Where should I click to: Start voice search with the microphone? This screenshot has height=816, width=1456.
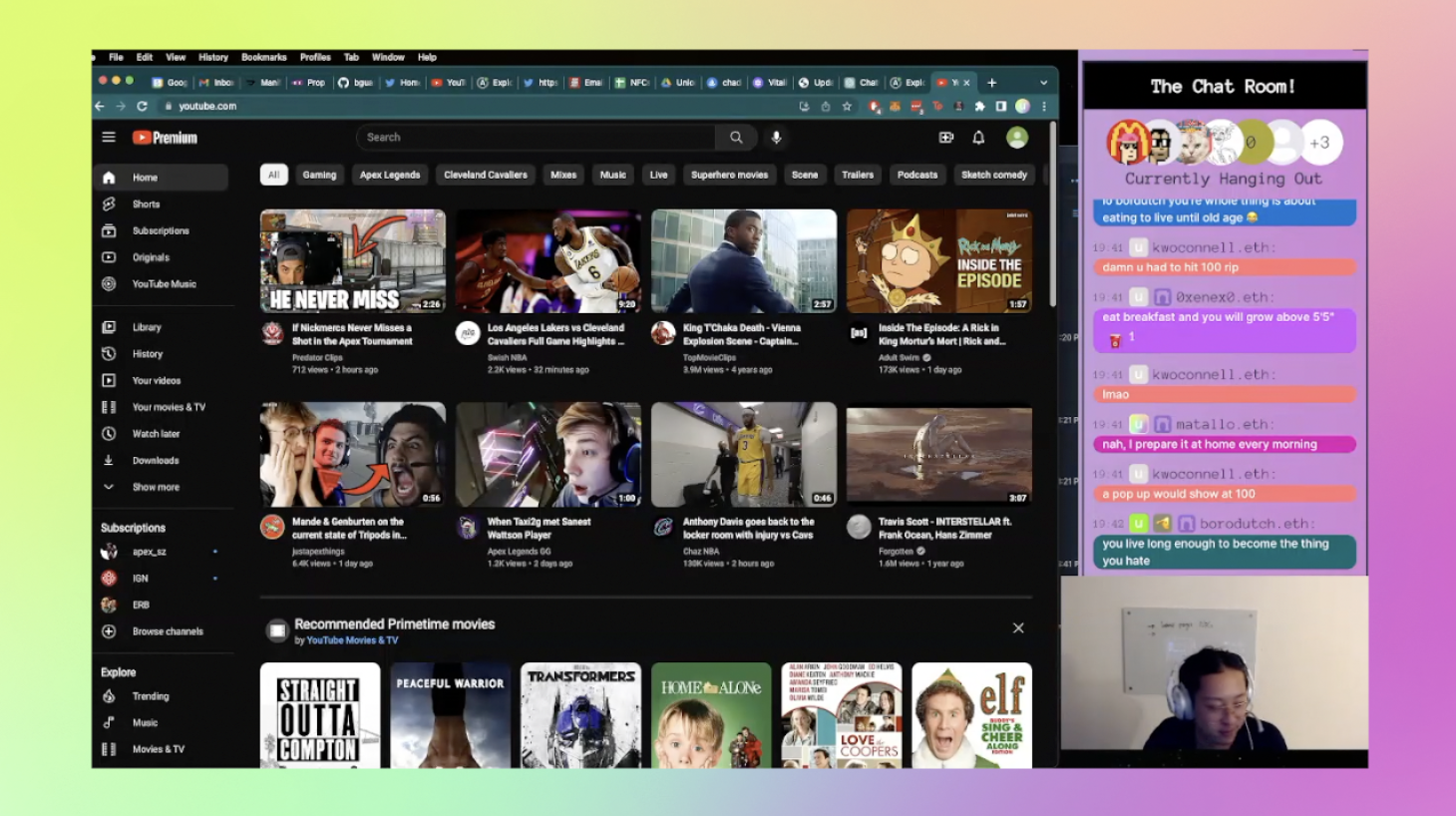tap(776, 138)
